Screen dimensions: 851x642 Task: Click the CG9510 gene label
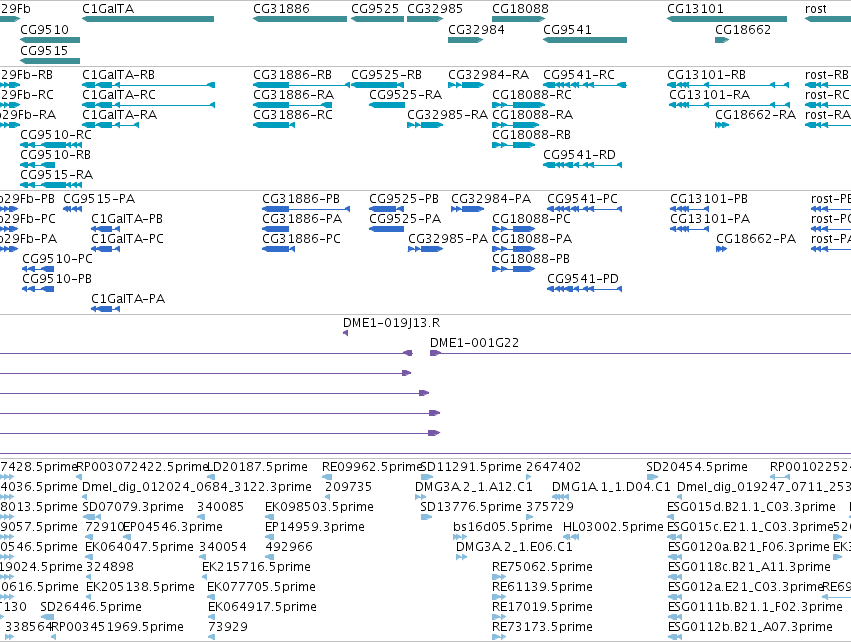click(45, 29)
